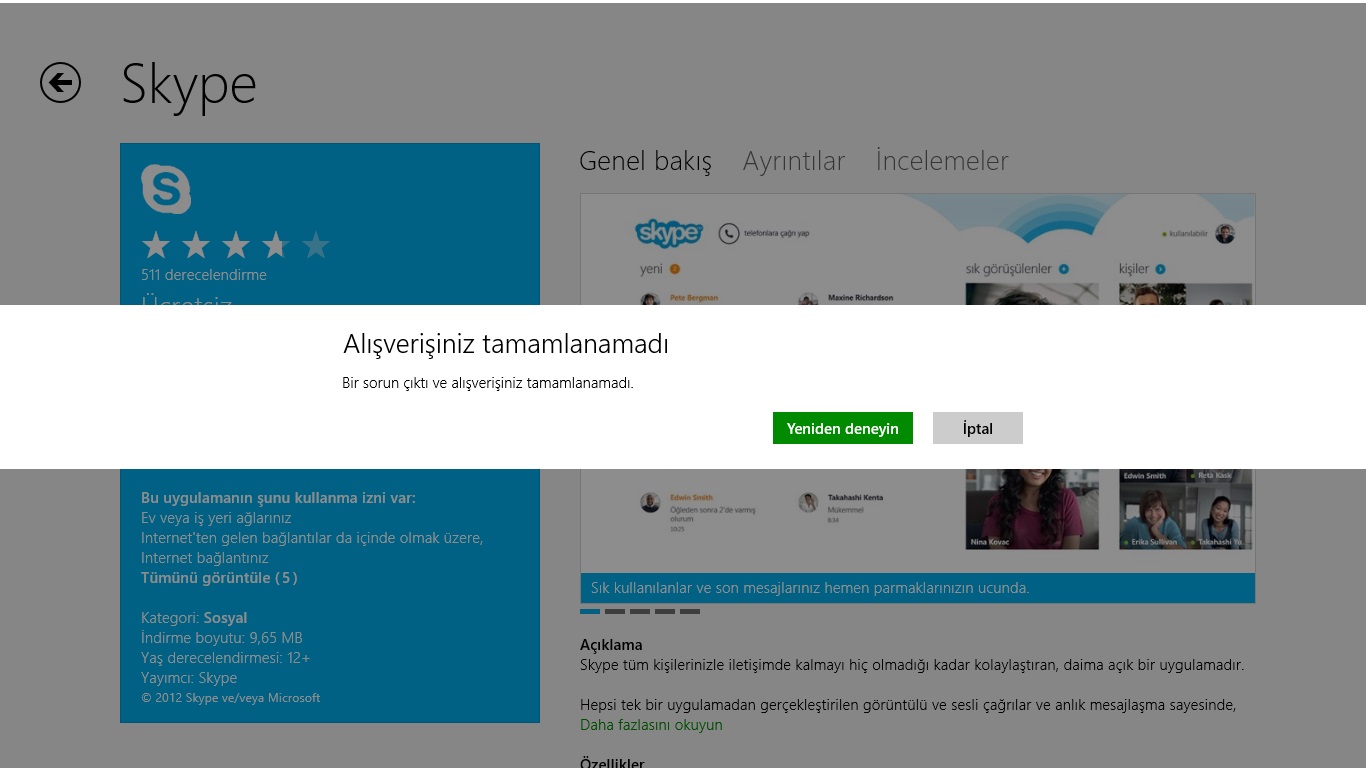This screenshot has height=768, width=1366.
Task: Click the Ev veya iş yeri ağlarınız permission
Action: [216, 518]
